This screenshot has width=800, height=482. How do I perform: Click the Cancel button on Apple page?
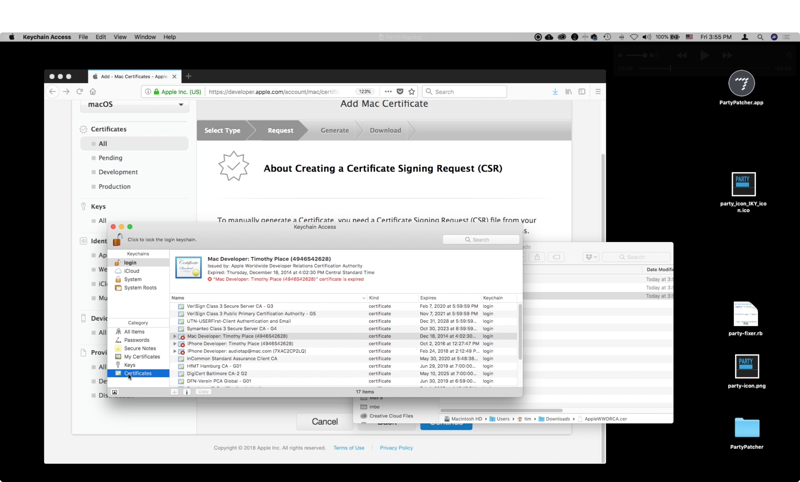[324, 422]
